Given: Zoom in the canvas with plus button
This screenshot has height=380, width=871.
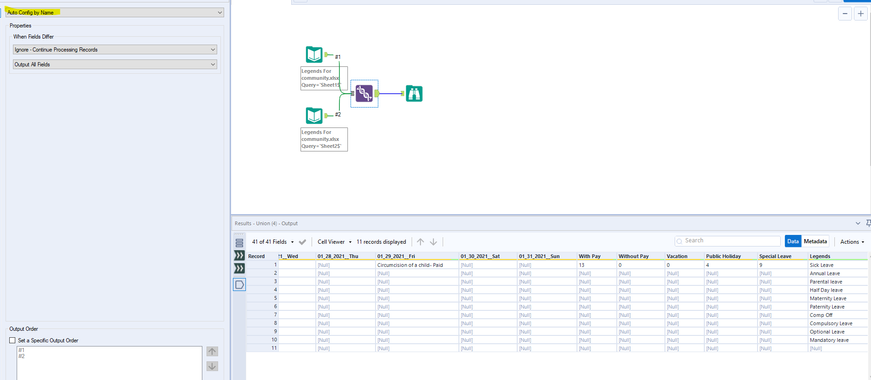Looking at the screenshot, I should [860, 14].
